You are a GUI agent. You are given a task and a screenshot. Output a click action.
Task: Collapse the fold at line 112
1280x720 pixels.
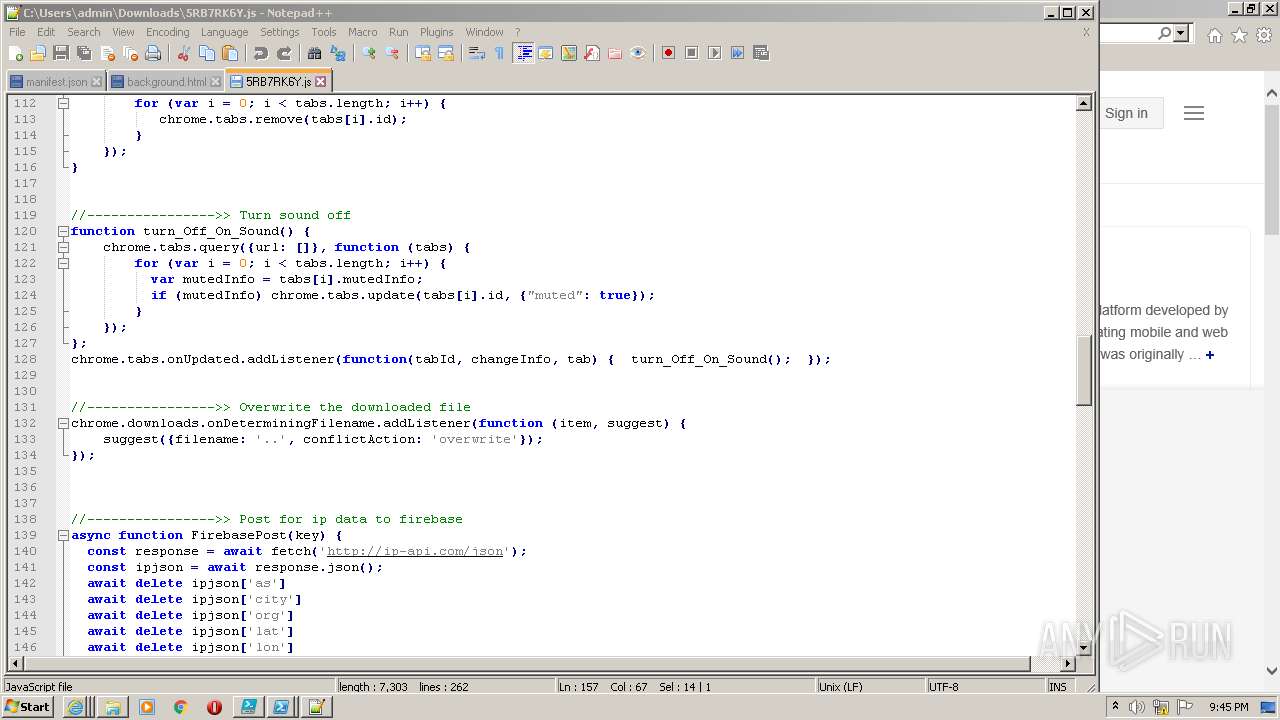click(63, 103)
